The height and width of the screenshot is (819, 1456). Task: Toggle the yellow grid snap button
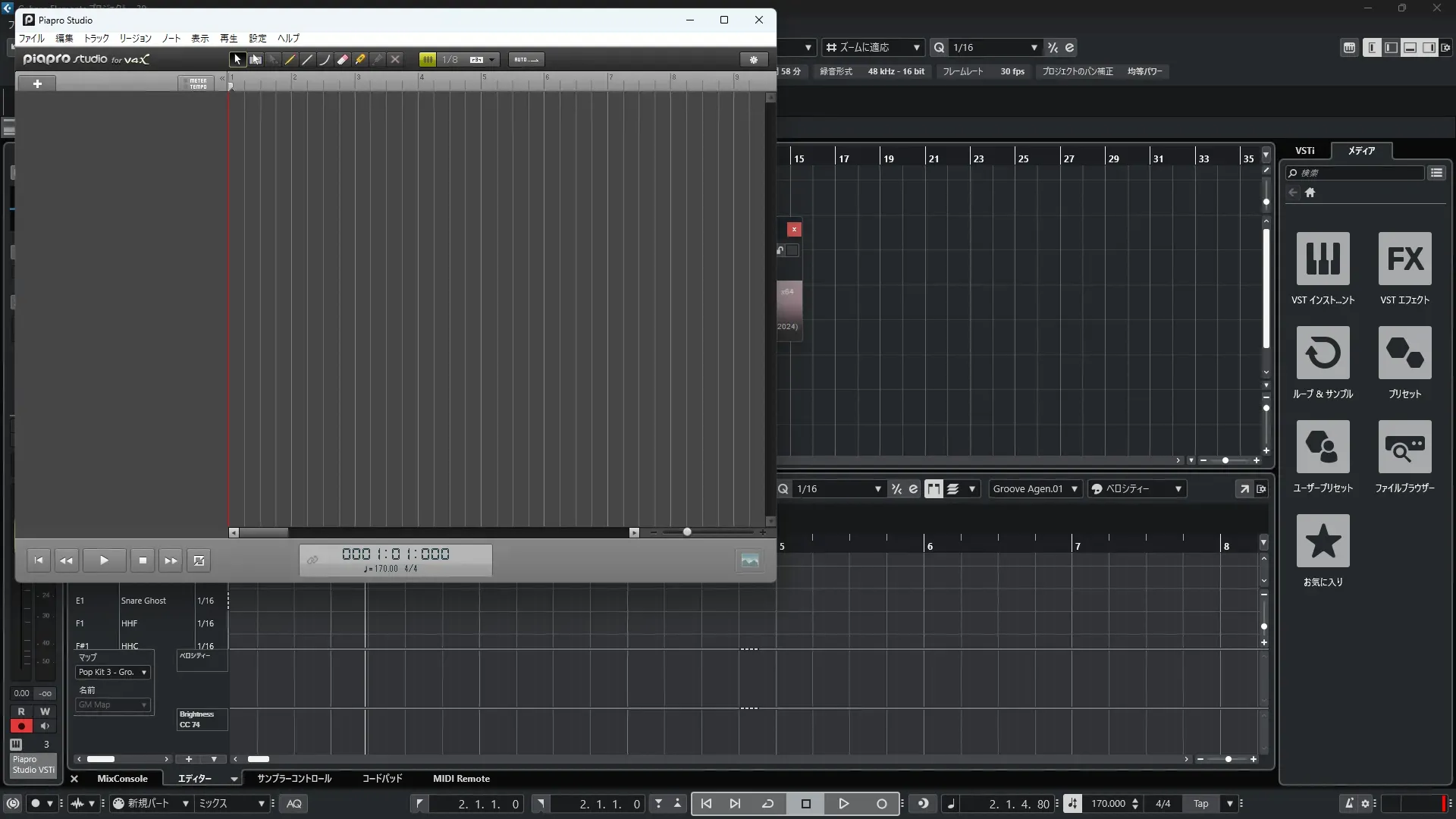(428, 59)
